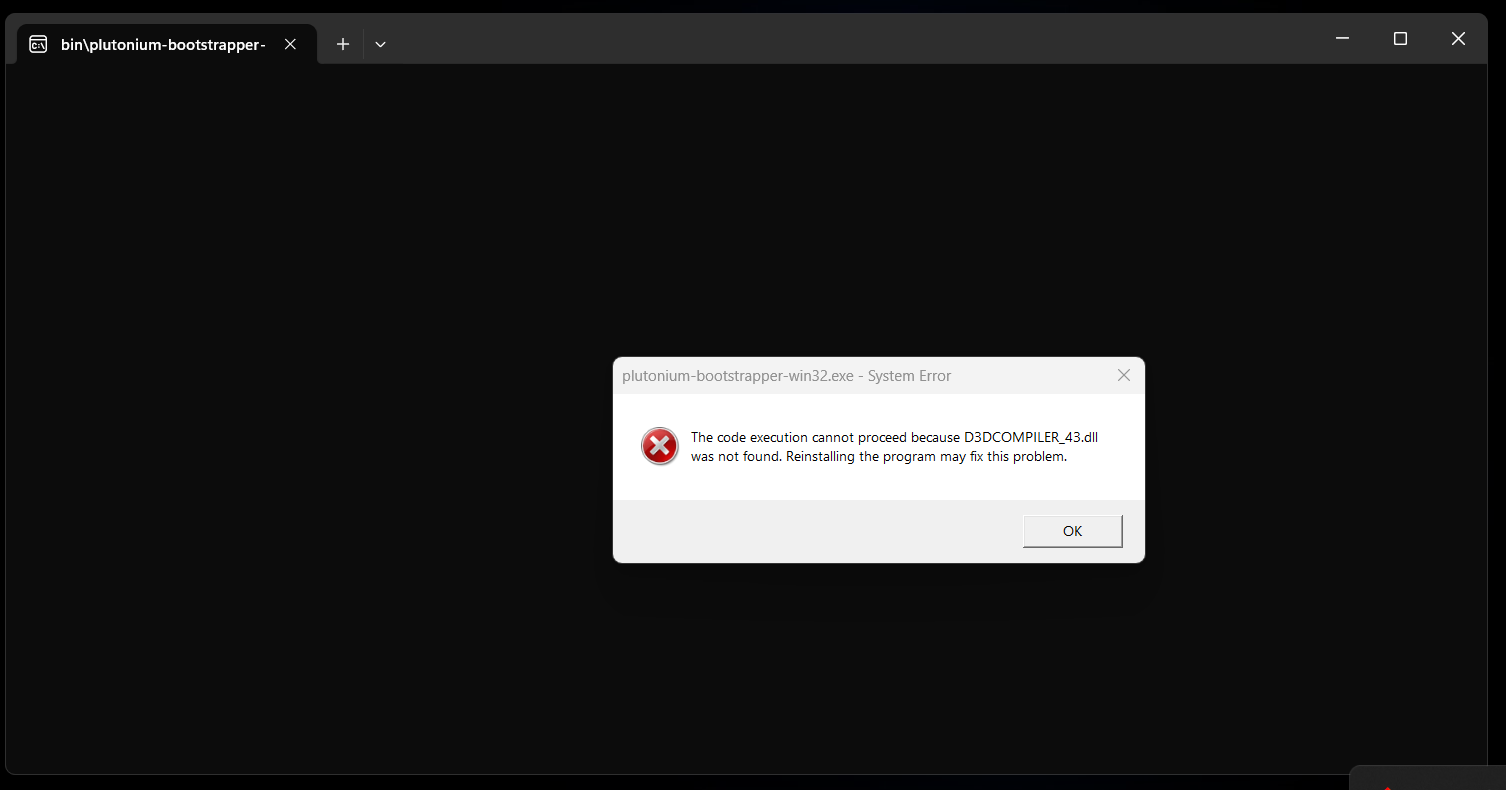
Task: Close the Windows Terminal window
Action: click(1458, 39)
